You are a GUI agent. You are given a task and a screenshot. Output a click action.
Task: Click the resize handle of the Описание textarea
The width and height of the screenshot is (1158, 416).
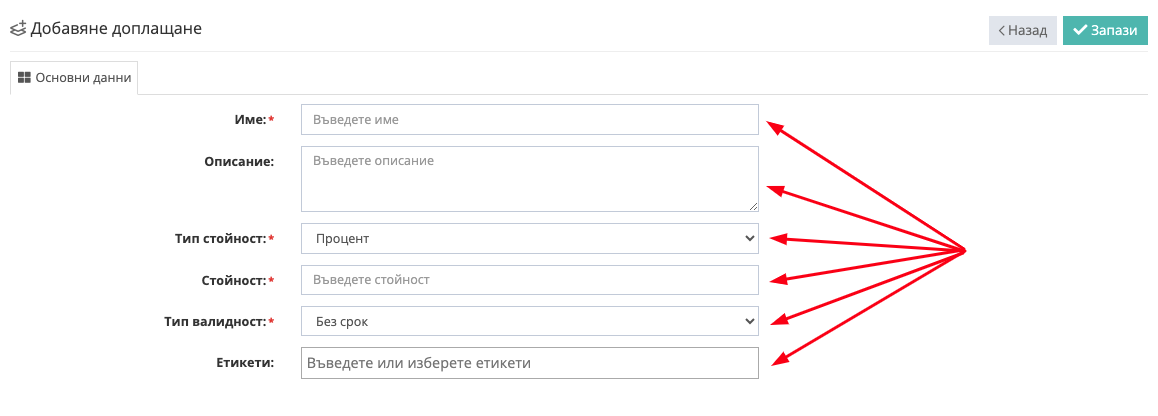[x=753, y=206]
